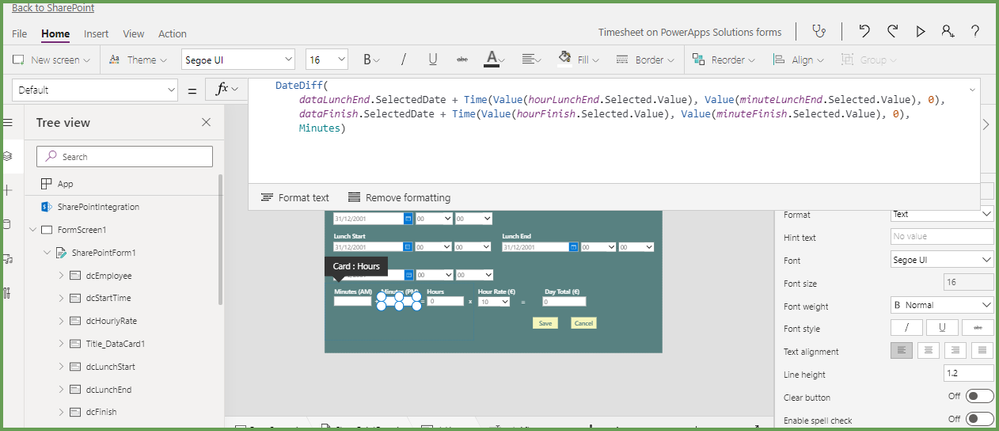Click the Cancel button on the form

pos(584,323)
